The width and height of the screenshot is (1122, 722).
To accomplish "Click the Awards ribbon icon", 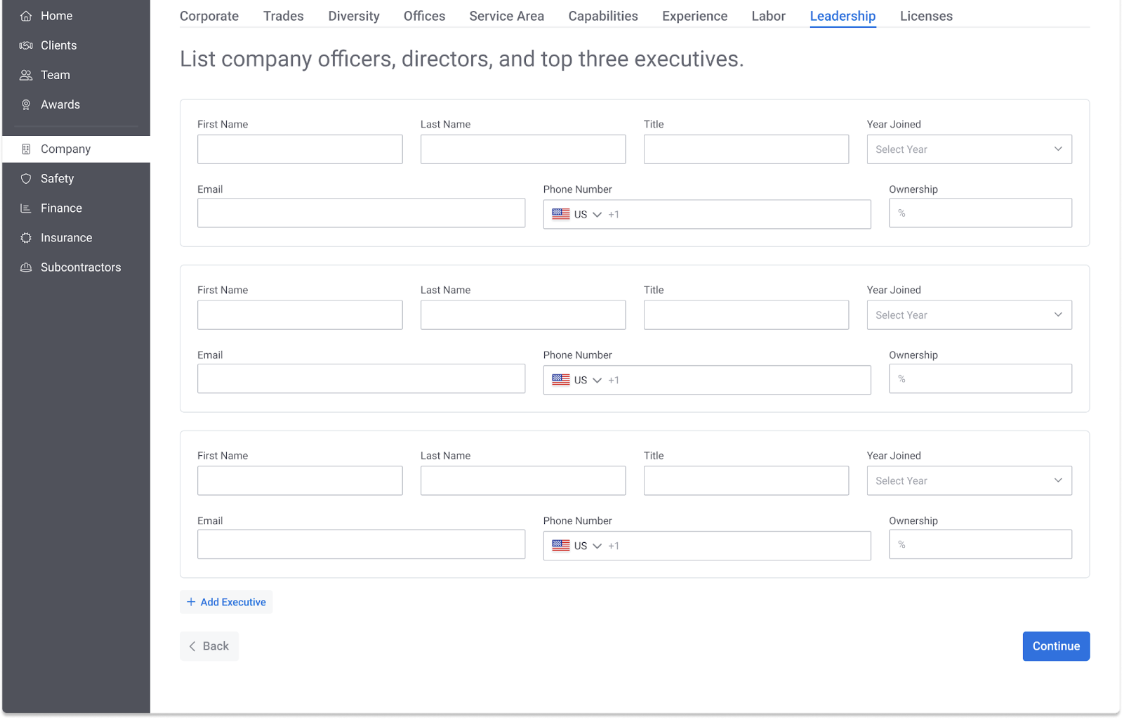I will pos(26,105).
